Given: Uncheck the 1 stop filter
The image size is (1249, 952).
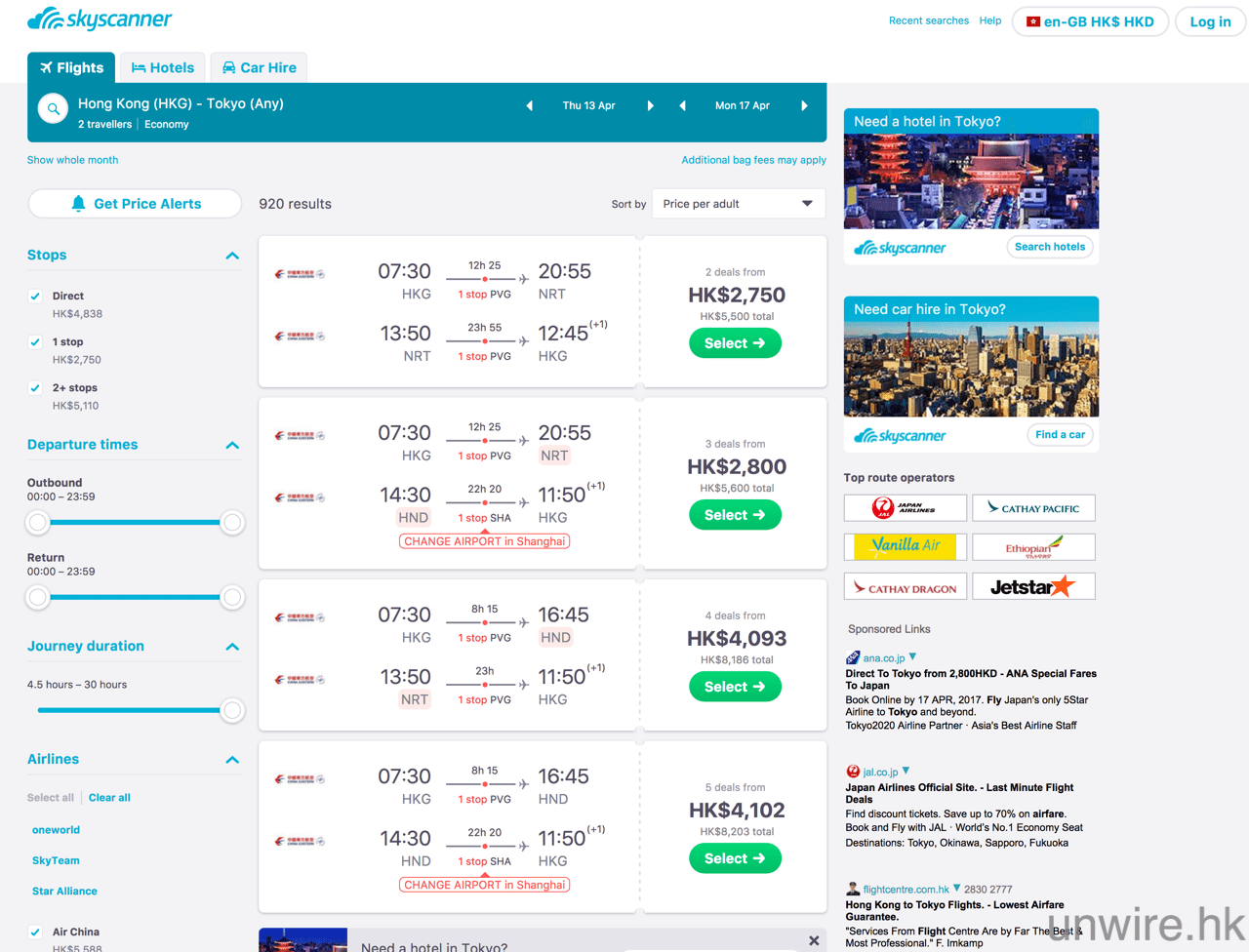Looking at the screenshot, I should 36,342.
